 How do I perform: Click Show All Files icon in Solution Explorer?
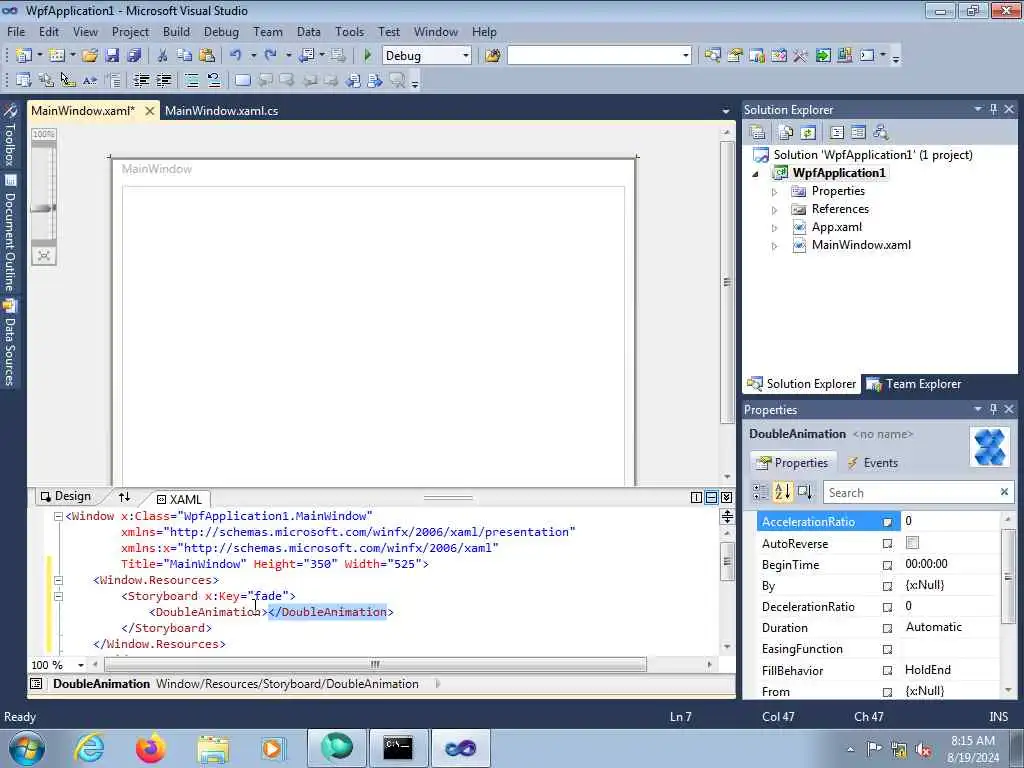pos(786,133)
